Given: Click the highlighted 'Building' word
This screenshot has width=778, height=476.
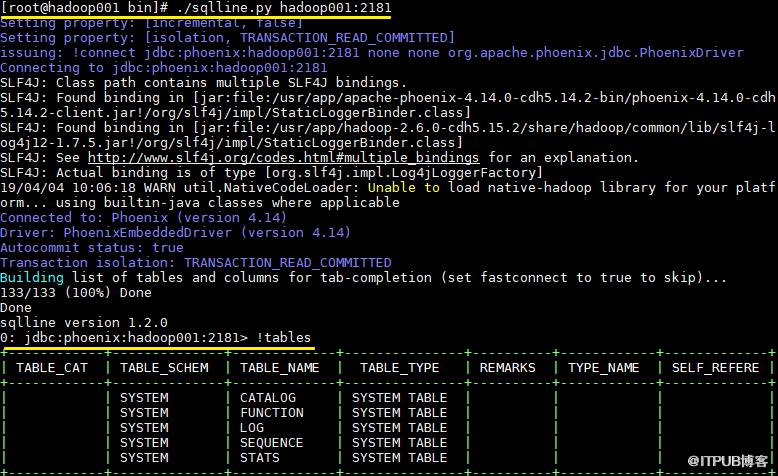Looking at the screenshot, I should click(x=32, y=278).
